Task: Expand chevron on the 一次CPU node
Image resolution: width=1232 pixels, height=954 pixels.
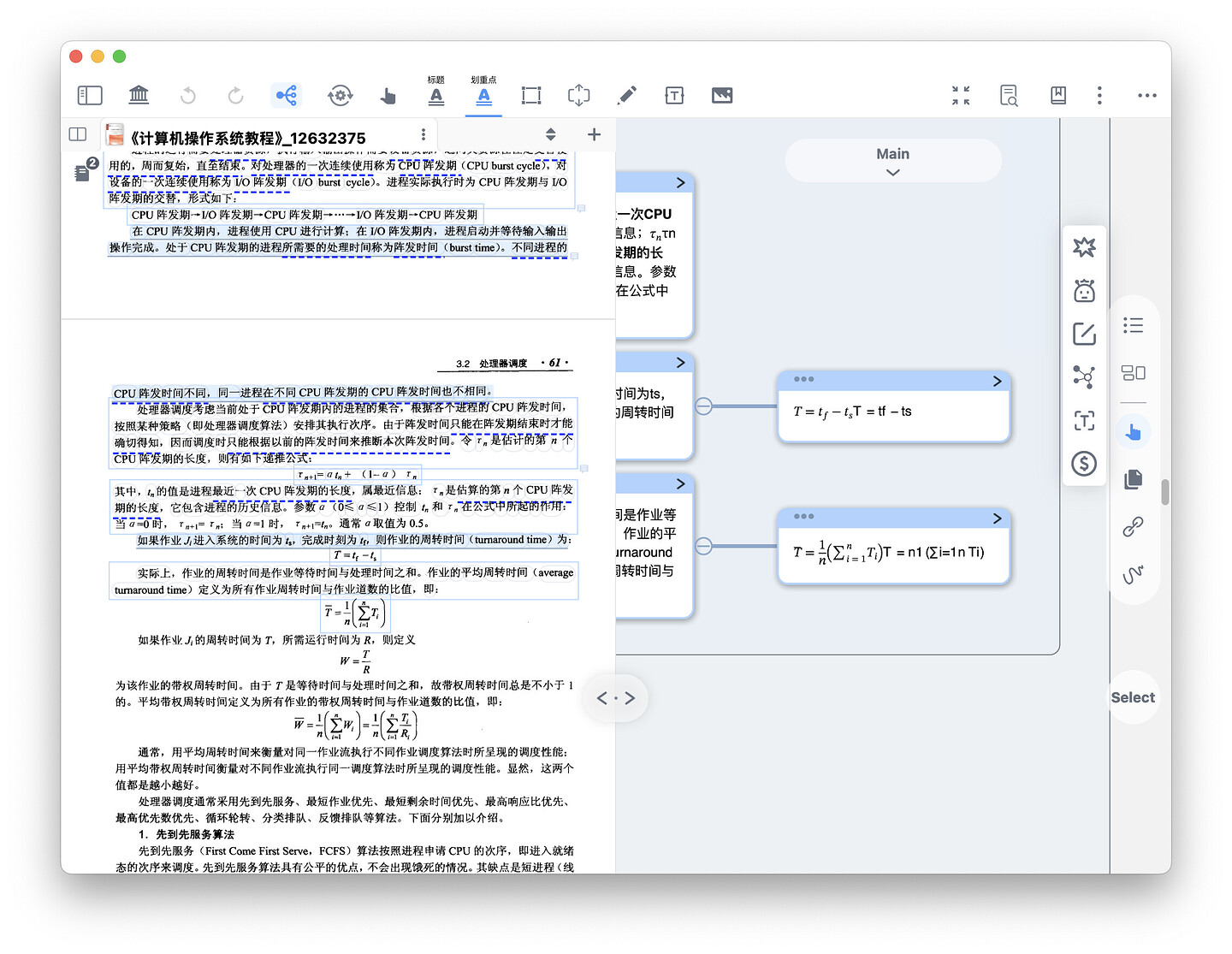Action: 680,182
